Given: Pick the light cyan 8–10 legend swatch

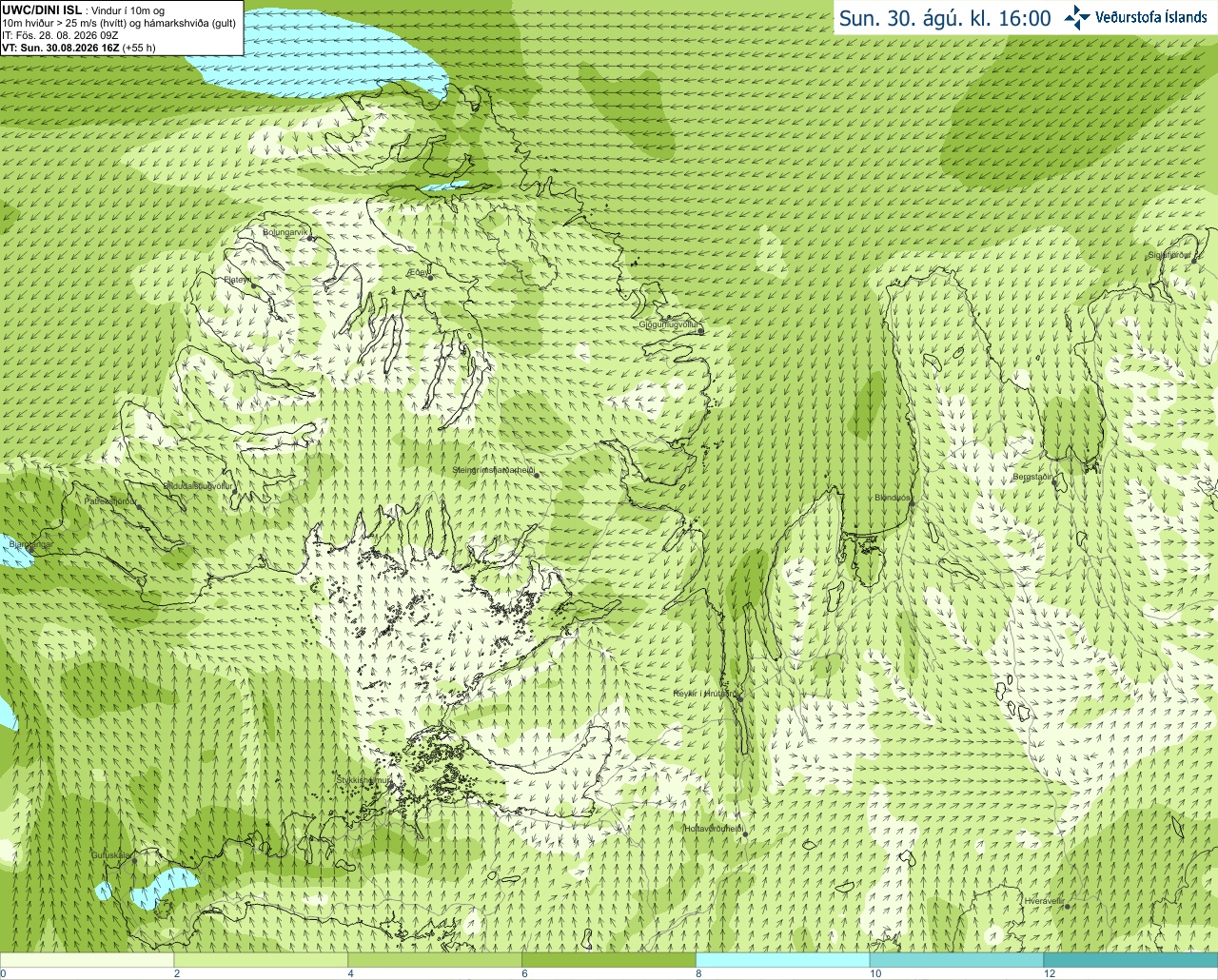Looking at the screenshot, I should (783, 960).
